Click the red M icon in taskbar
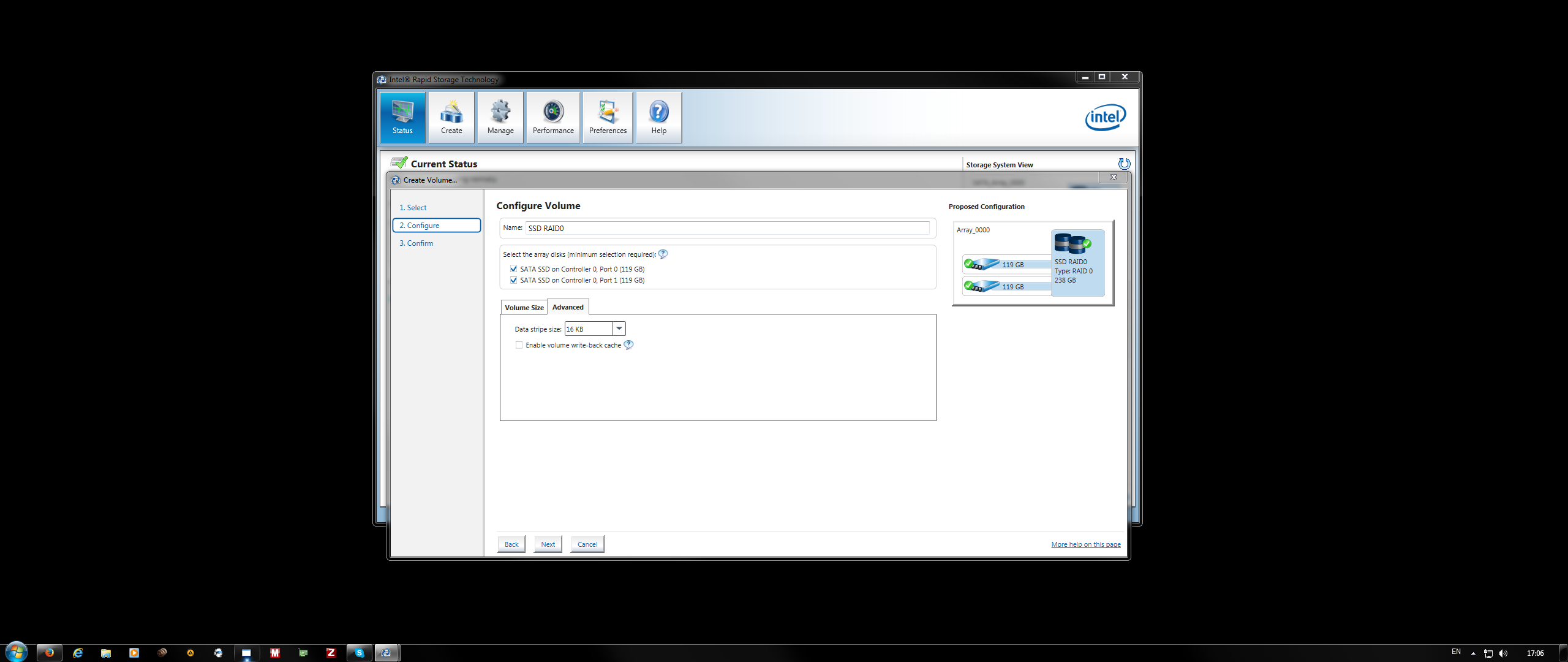Viewport: 1568px width, 662px height. pos(275,653)
